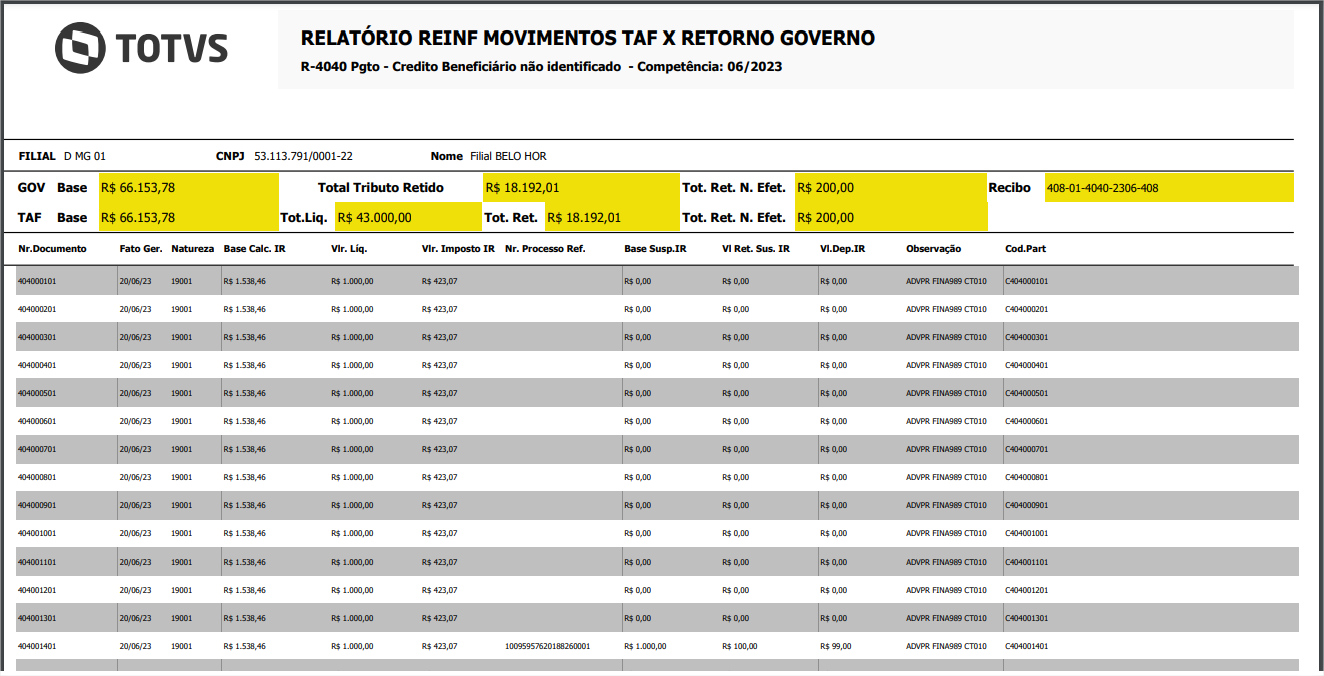
Task: Click the 'Vl.Dep.IR' column header
Action: (x=842, y=249)
